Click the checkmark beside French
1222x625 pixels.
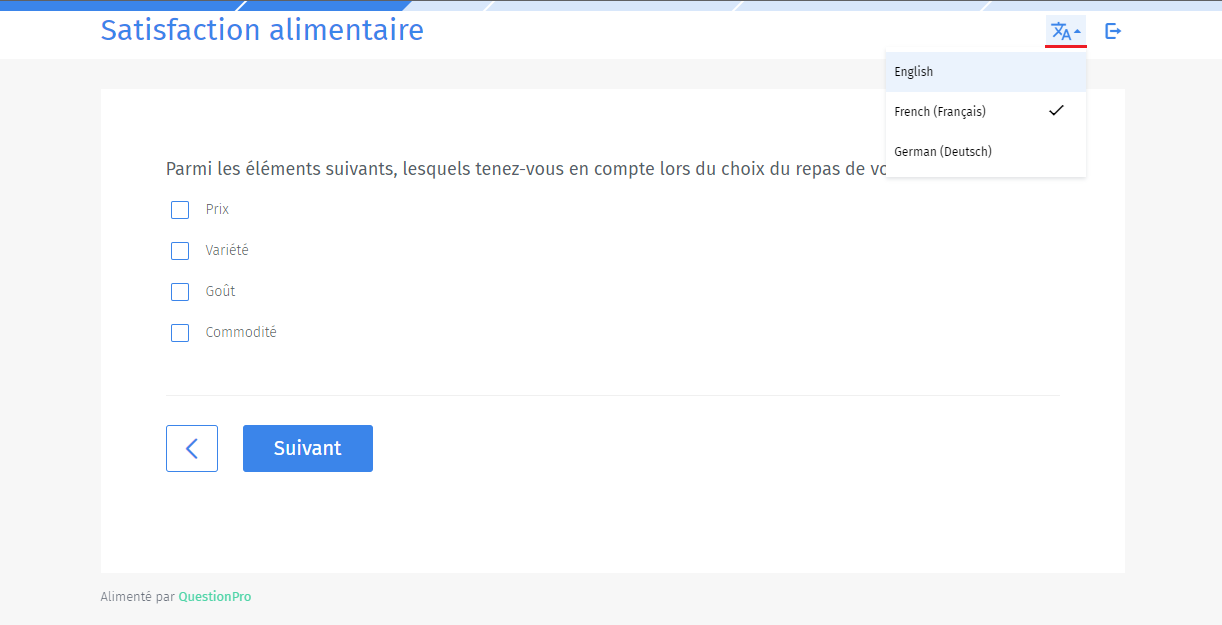click(1056, 111)
